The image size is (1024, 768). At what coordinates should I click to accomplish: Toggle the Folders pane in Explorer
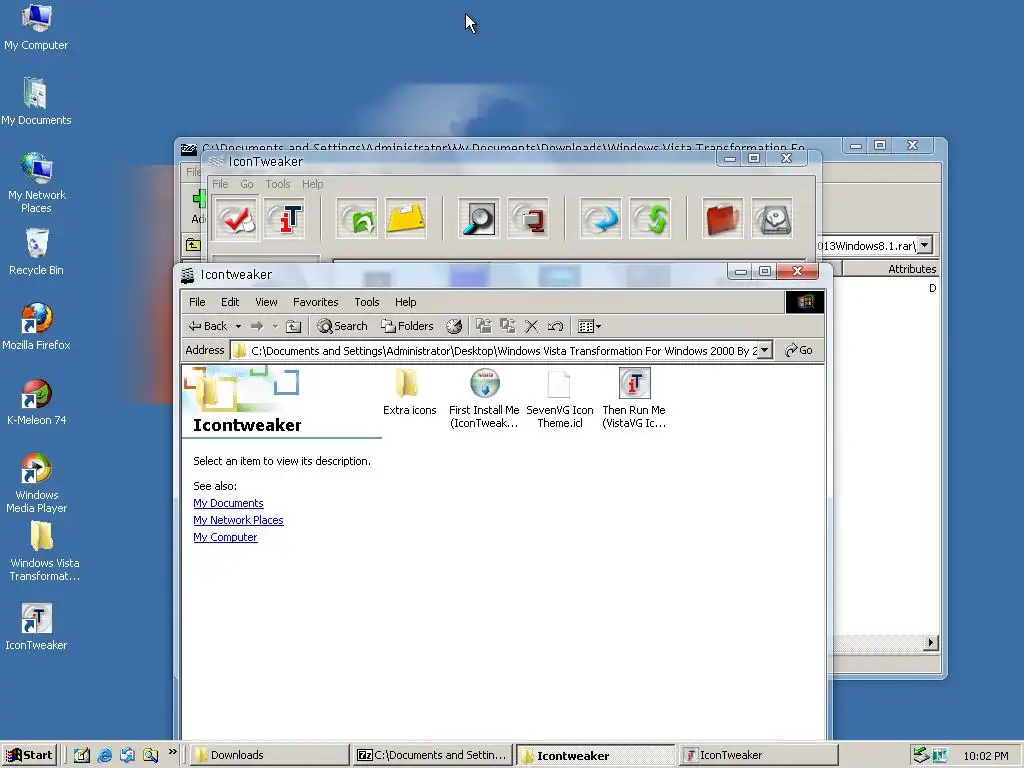408,326
